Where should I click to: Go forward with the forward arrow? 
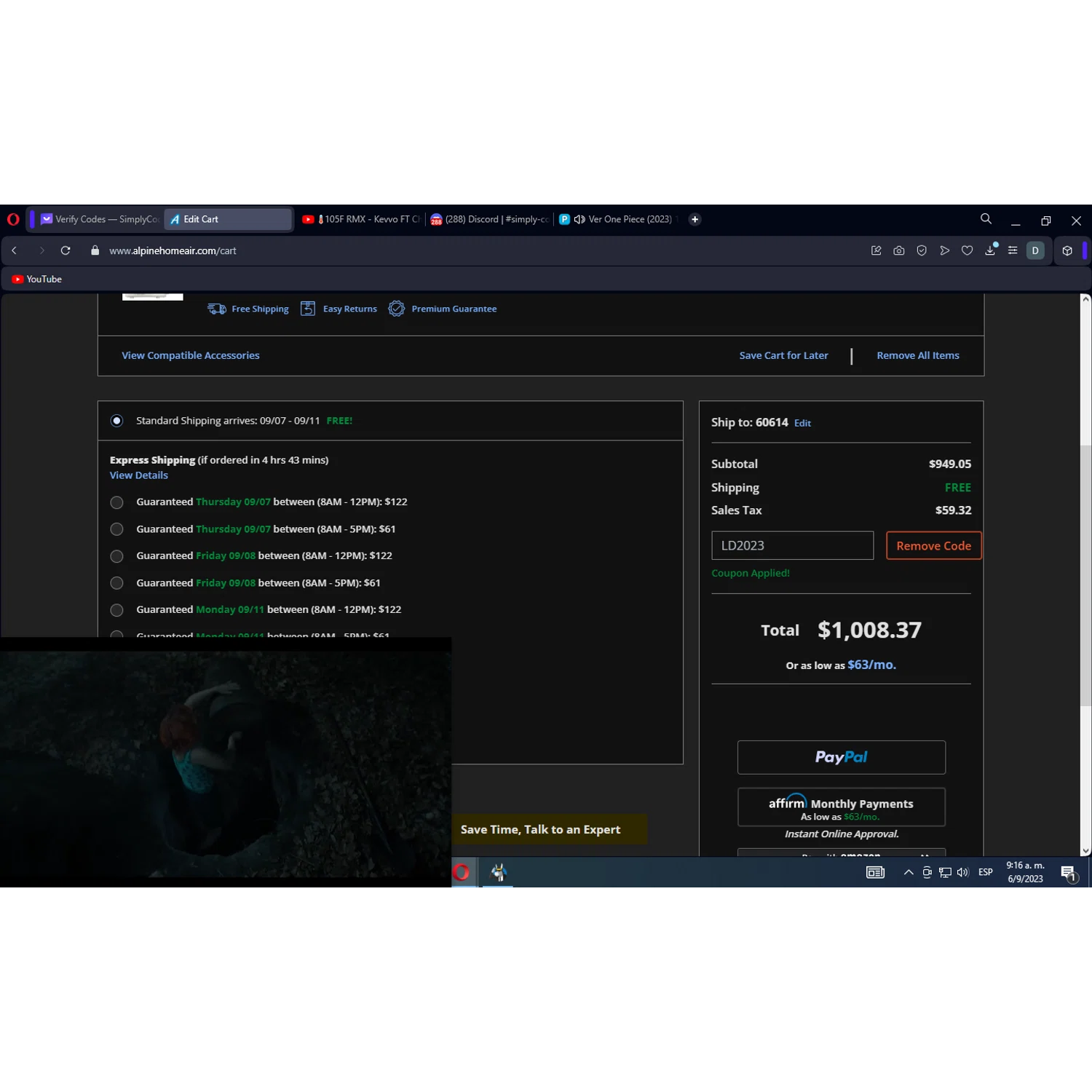click(x=41, y=250)
